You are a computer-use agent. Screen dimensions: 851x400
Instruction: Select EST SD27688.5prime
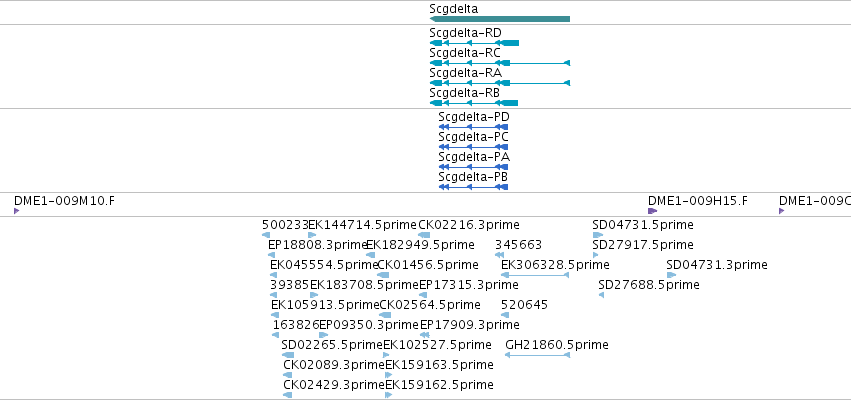point(601,295)
